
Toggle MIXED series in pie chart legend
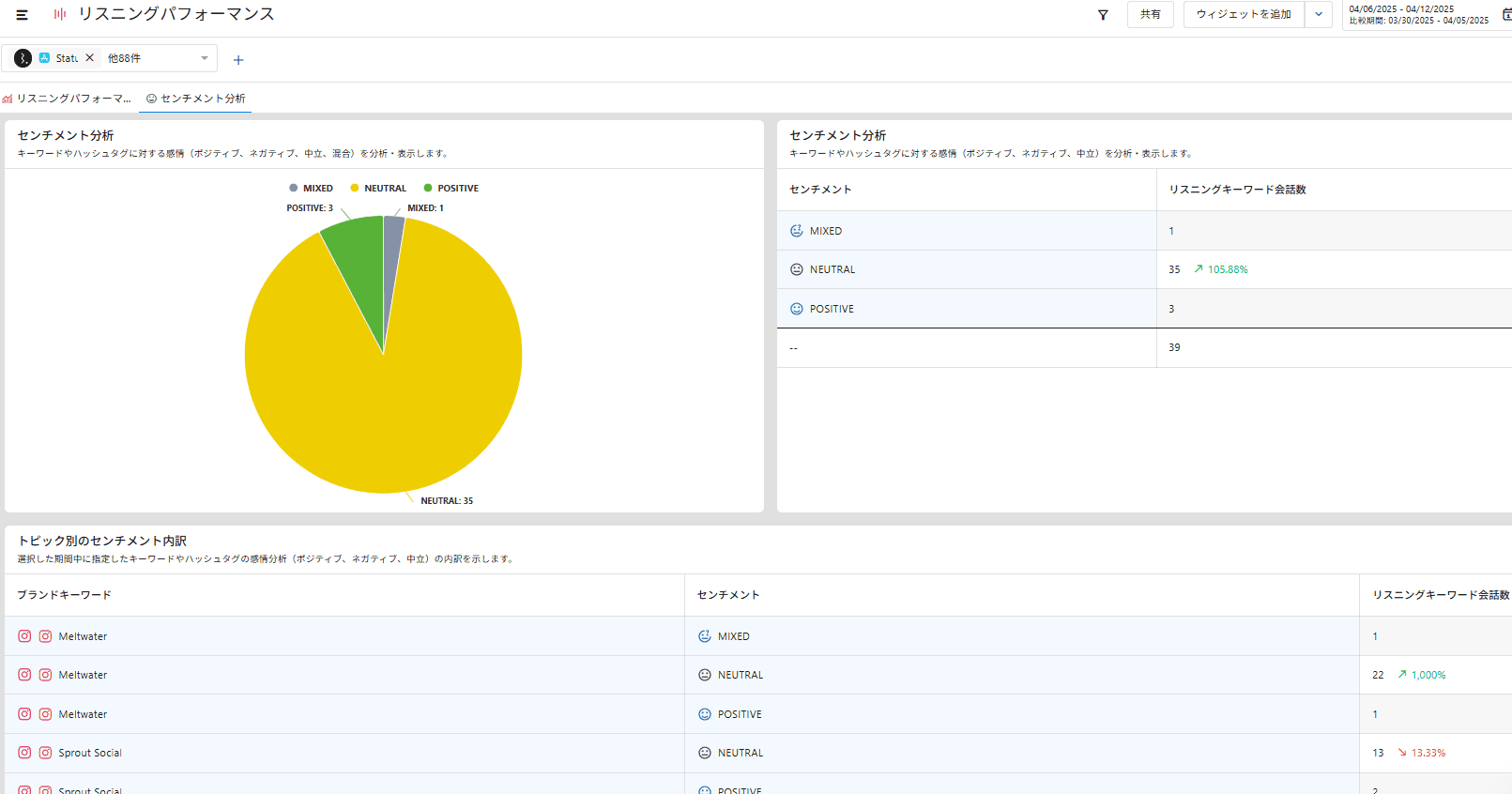pyautogui.click(x=311, y=189)
